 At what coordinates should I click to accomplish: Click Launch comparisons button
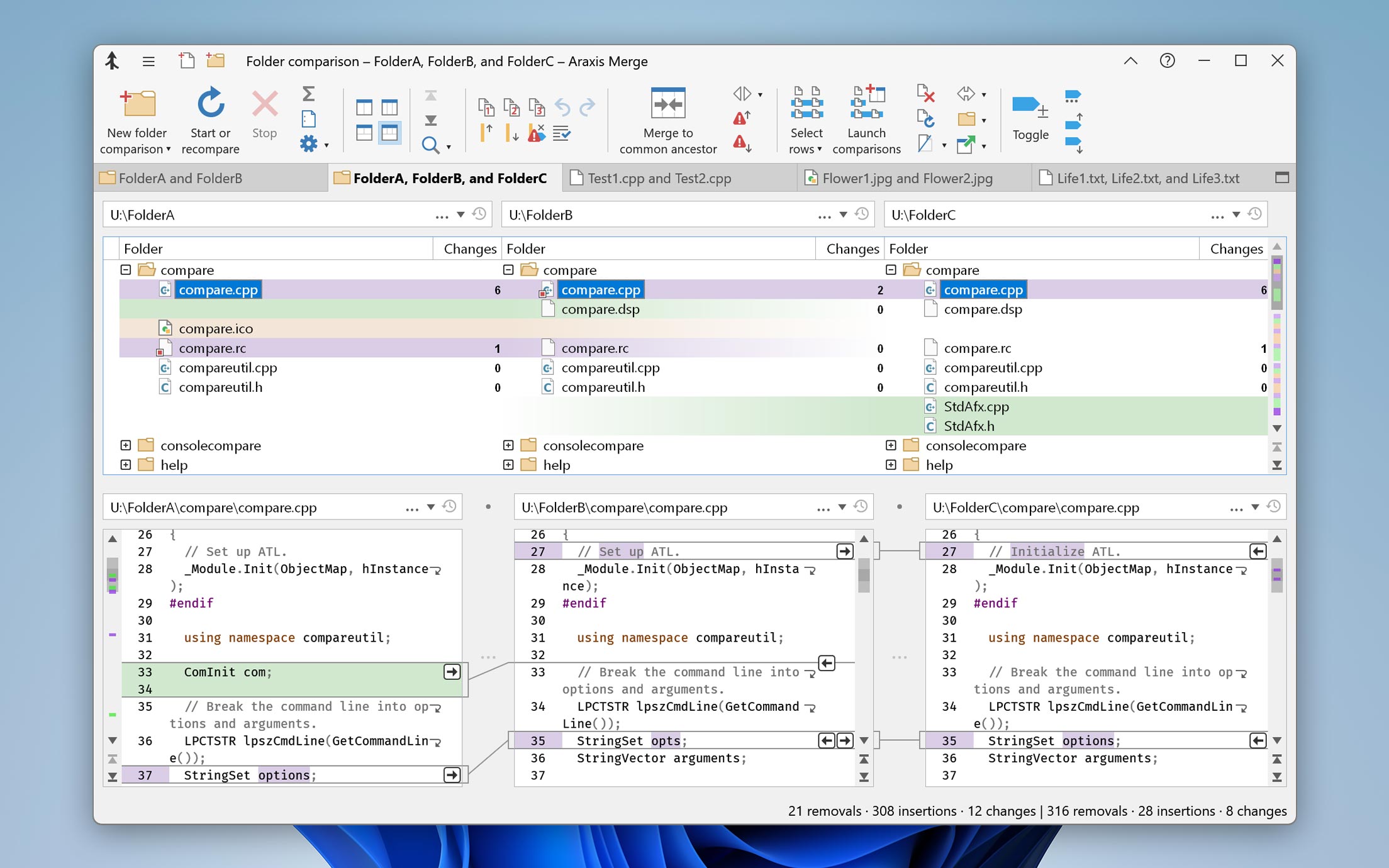coord(866,121)
